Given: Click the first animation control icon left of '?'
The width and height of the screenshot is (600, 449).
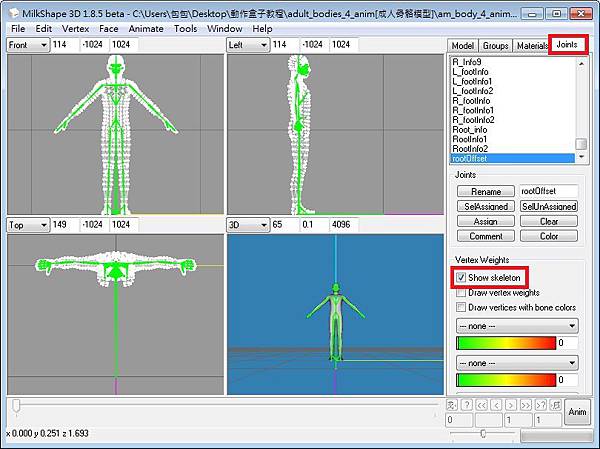Looking at the screenshot, I should 452,405.
